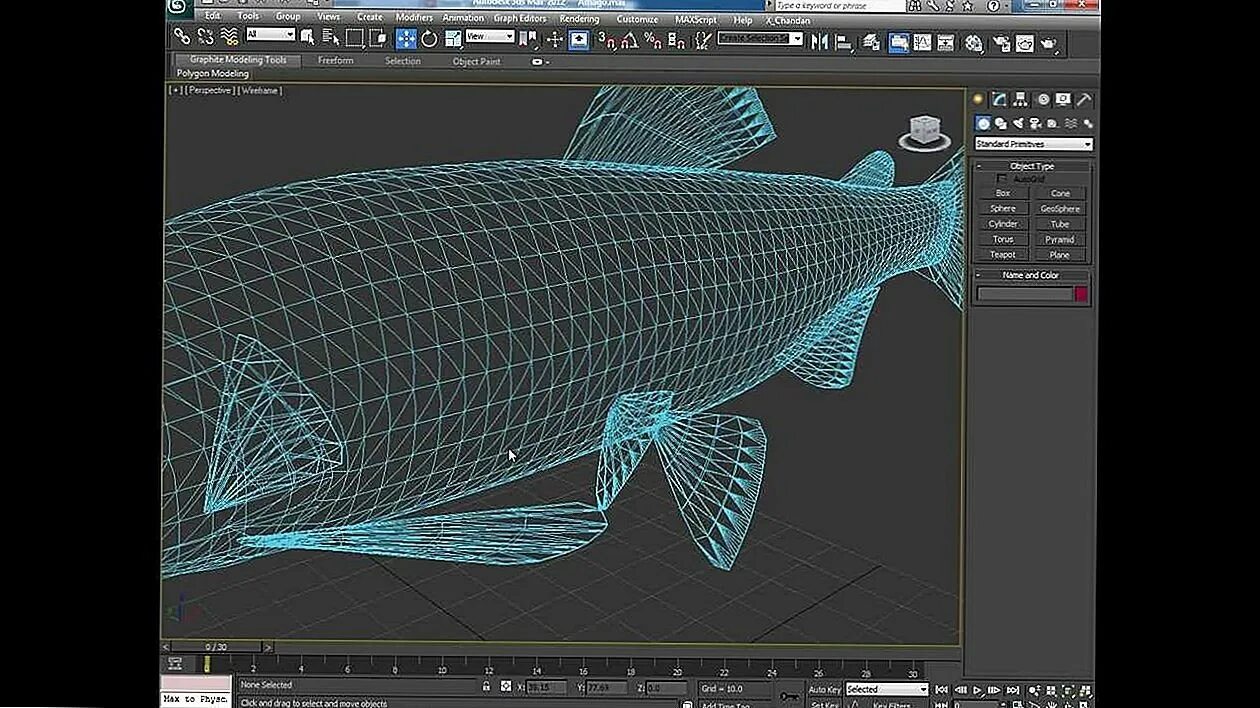1260x708 pixels.
Task: Click the object color swatch
Action: (x=1081, y=294)
